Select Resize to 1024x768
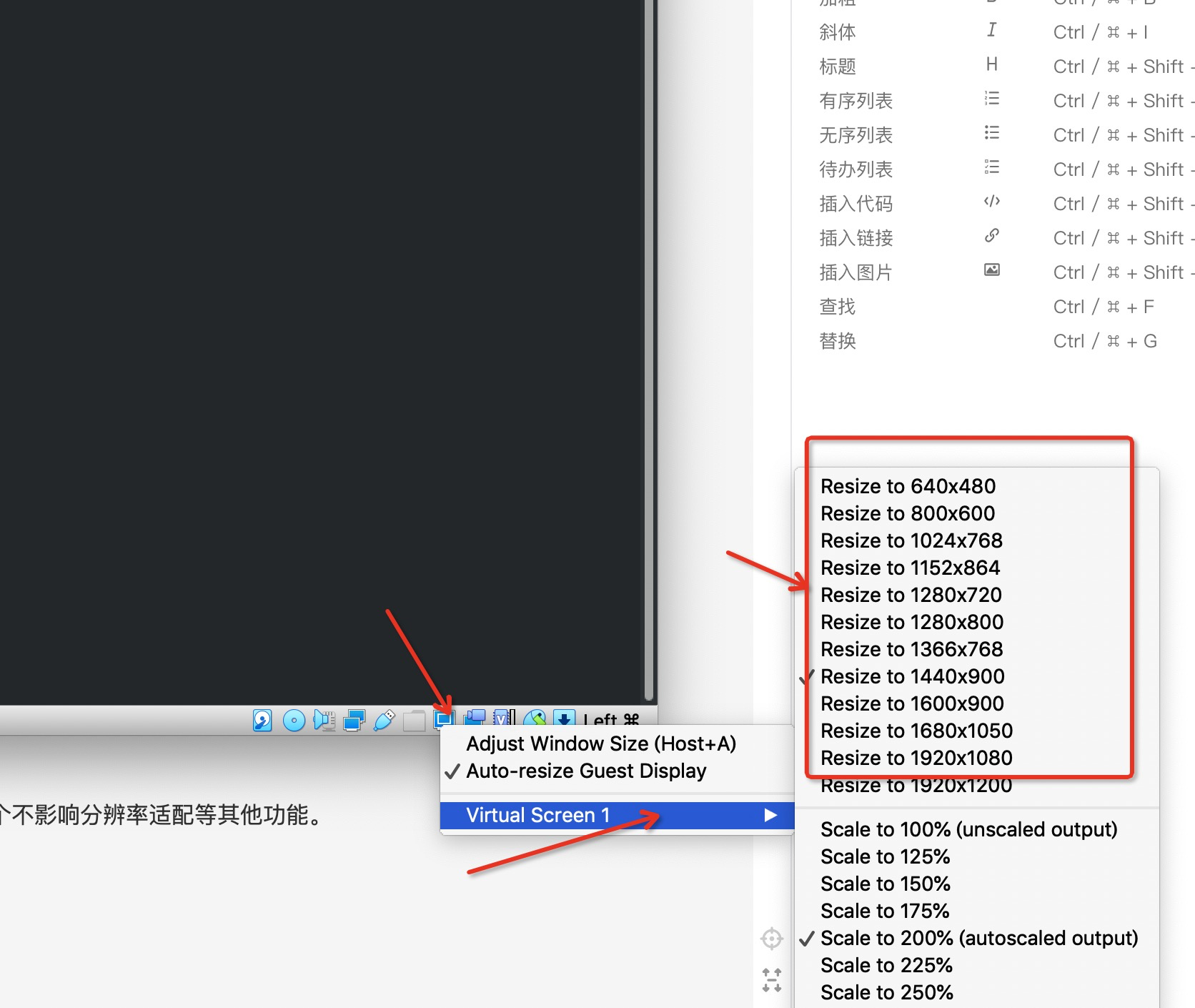The height and width of the screenshot is (1008, 1195). coord(976,540)
